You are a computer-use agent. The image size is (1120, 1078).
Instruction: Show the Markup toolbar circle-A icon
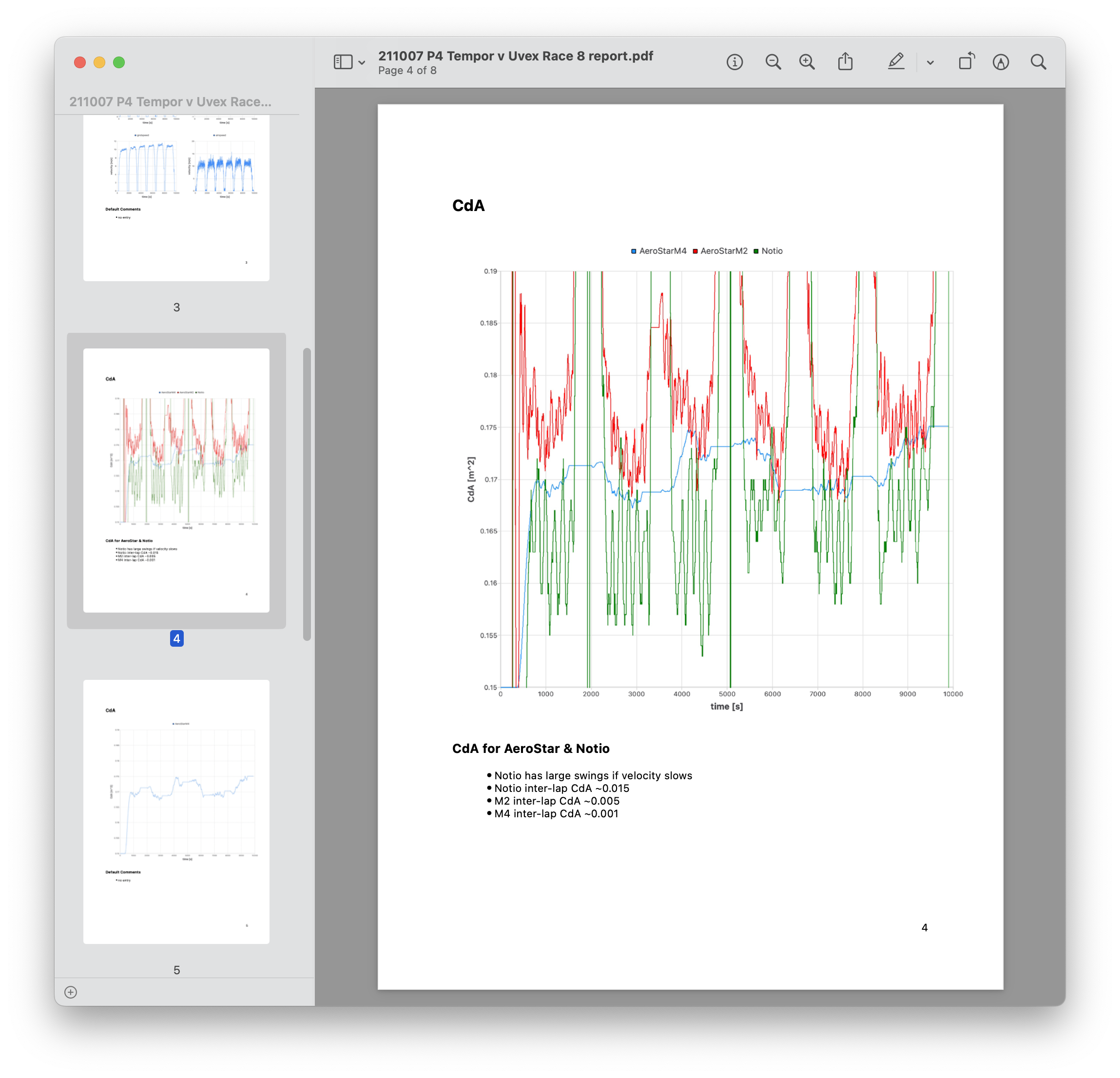point(1001,62)
